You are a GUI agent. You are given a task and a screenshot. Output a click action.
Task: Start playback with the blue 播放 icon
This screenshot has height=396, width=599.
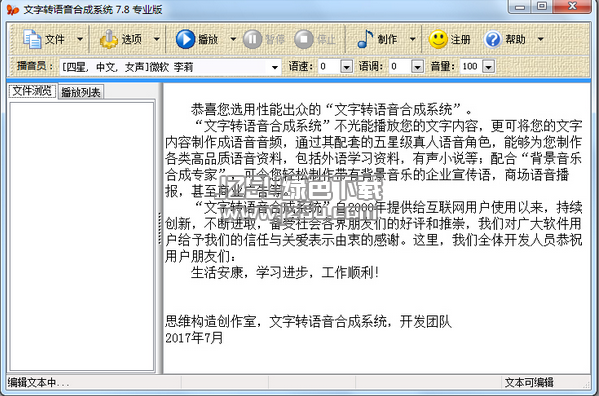tap(185, 39)
